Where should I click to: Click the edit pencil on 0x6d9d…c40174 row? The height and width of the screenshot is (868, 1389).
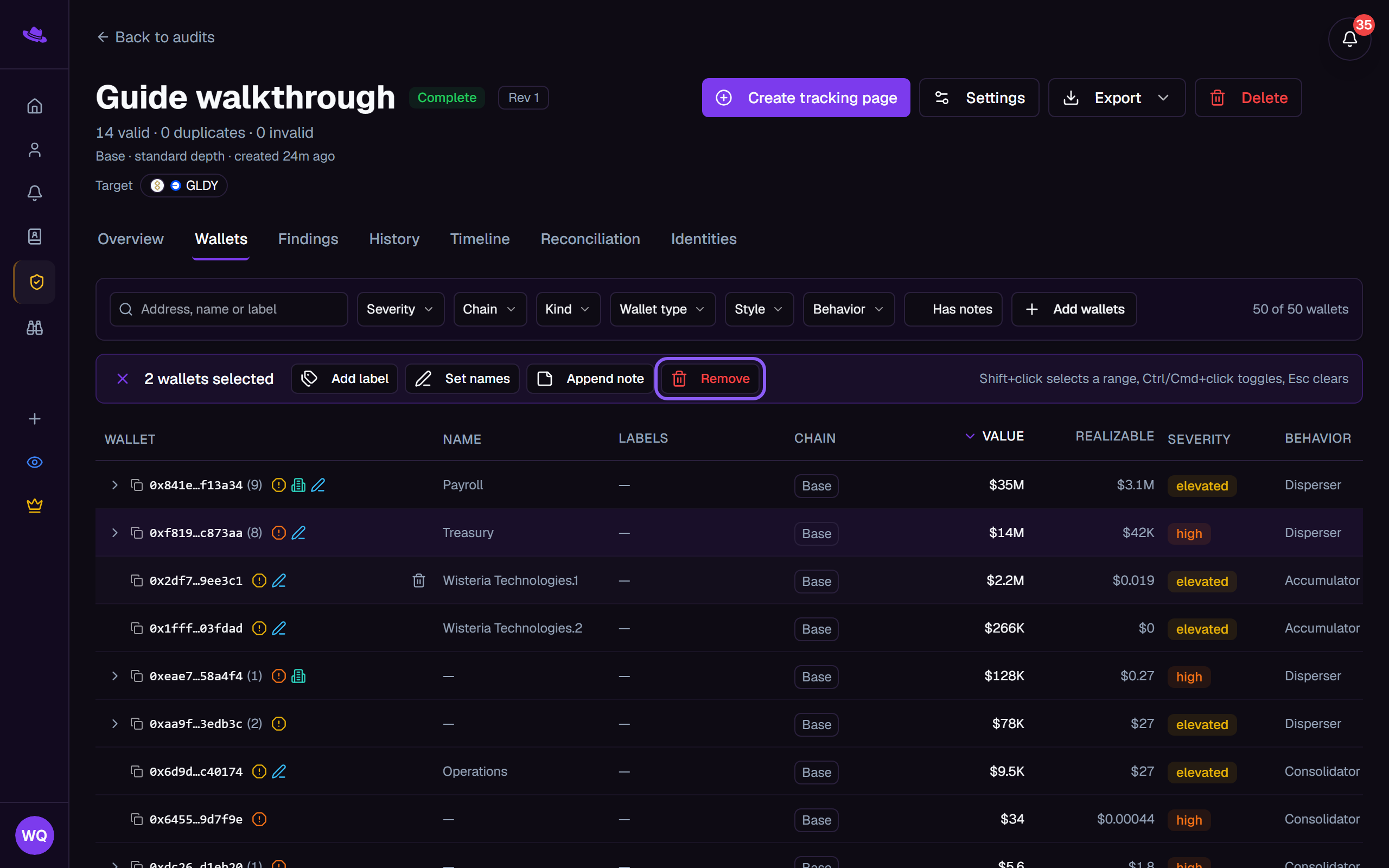coord(279,771)
